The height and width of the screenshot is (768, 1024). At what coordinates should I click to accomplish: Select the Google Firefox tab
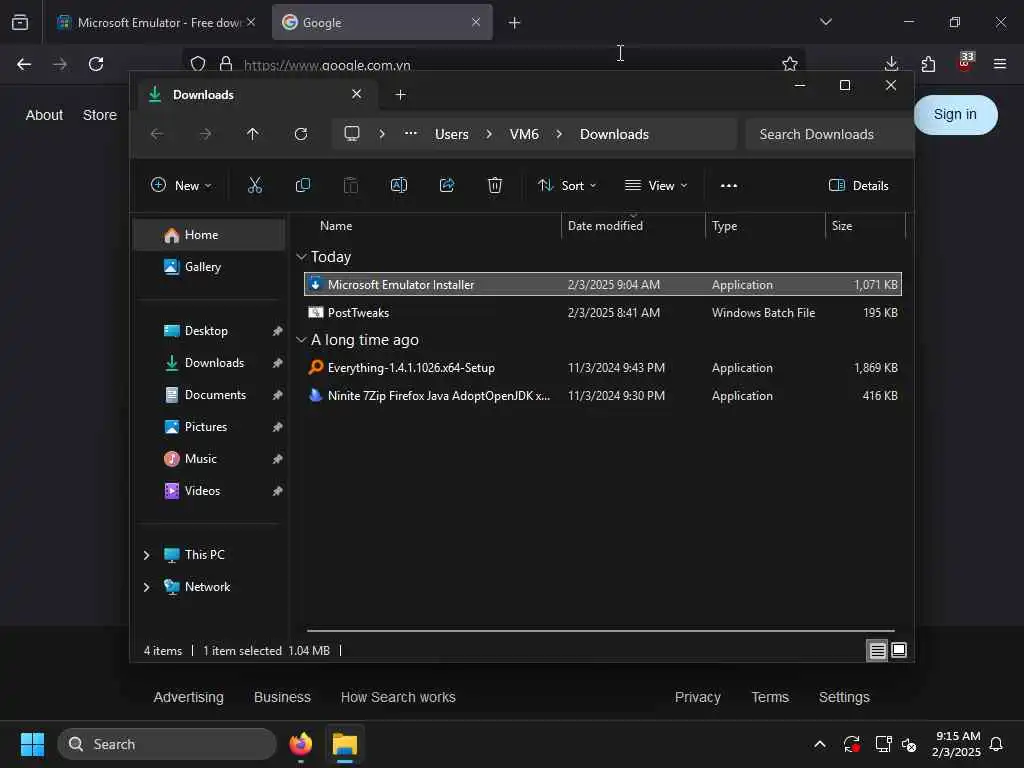382,22
